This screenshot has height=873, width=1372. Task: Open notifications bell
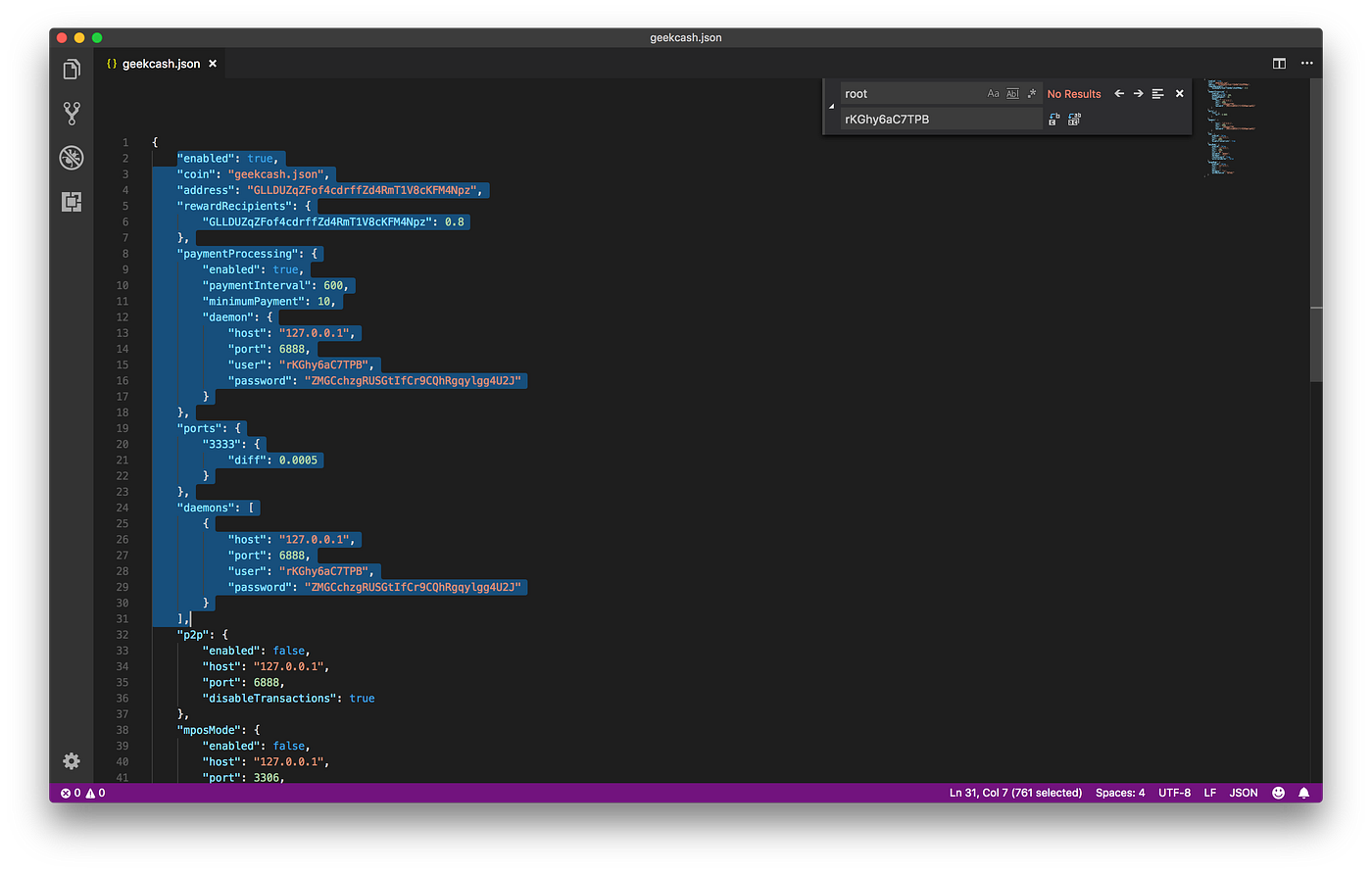[x=1303, y=794]
